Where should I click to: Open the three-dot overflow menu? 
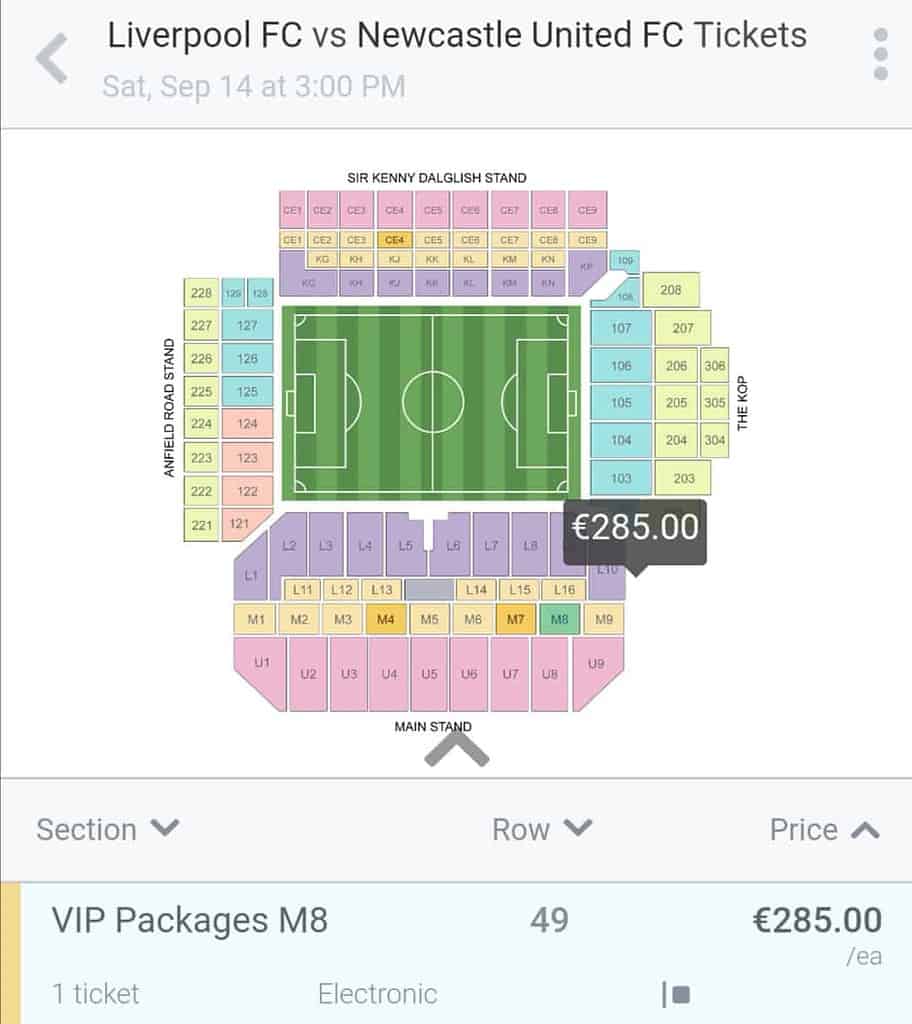coord(881,54)
